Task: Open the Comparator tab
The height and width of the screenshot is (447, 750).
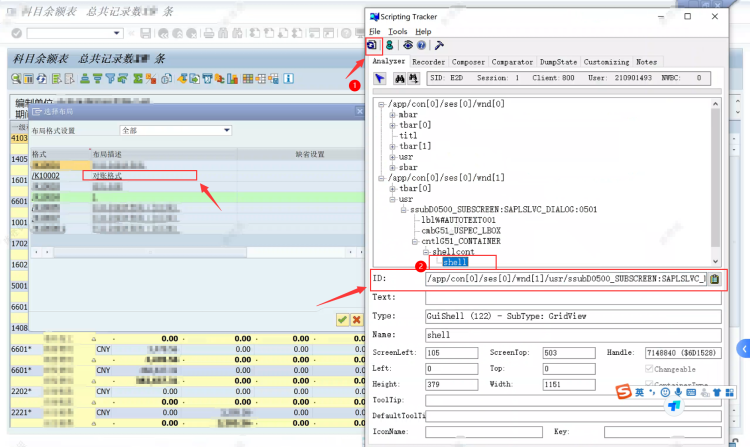Action: (x=512, y=61)
